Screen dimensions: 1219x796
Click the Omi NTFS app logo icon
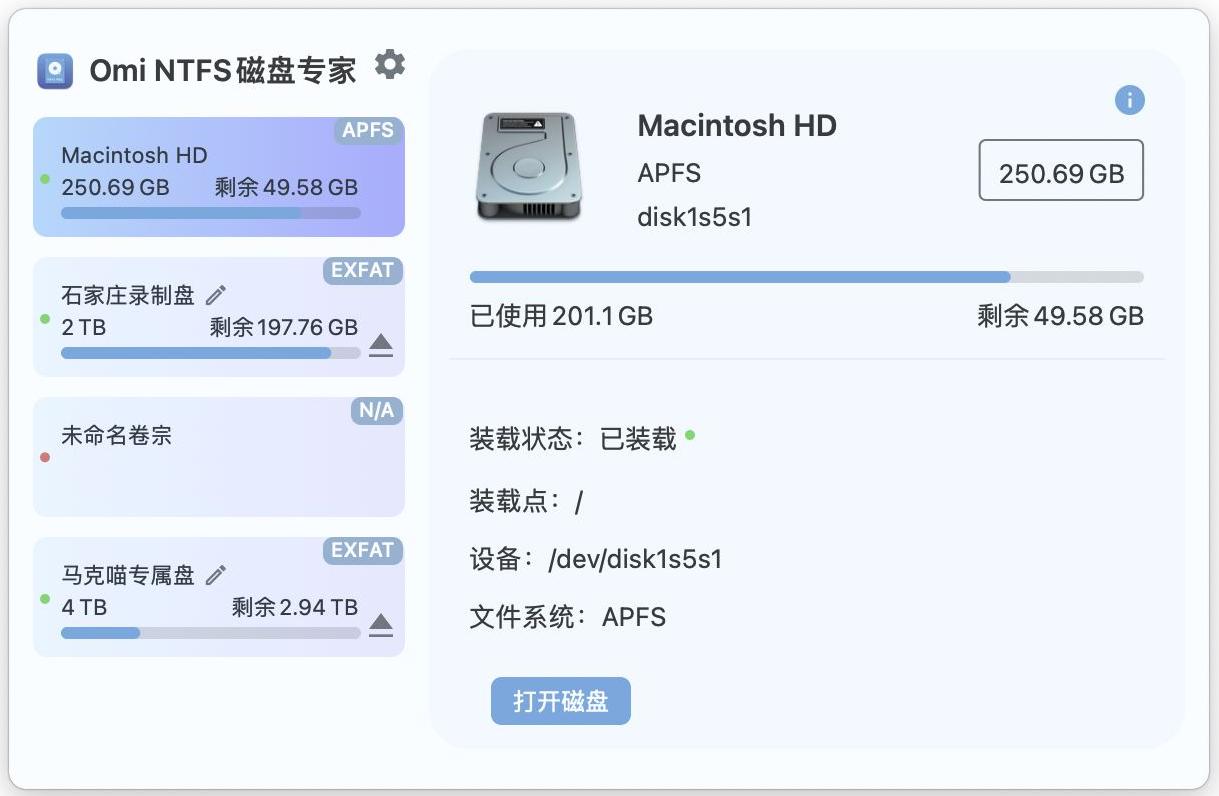[x=55, y=71]
